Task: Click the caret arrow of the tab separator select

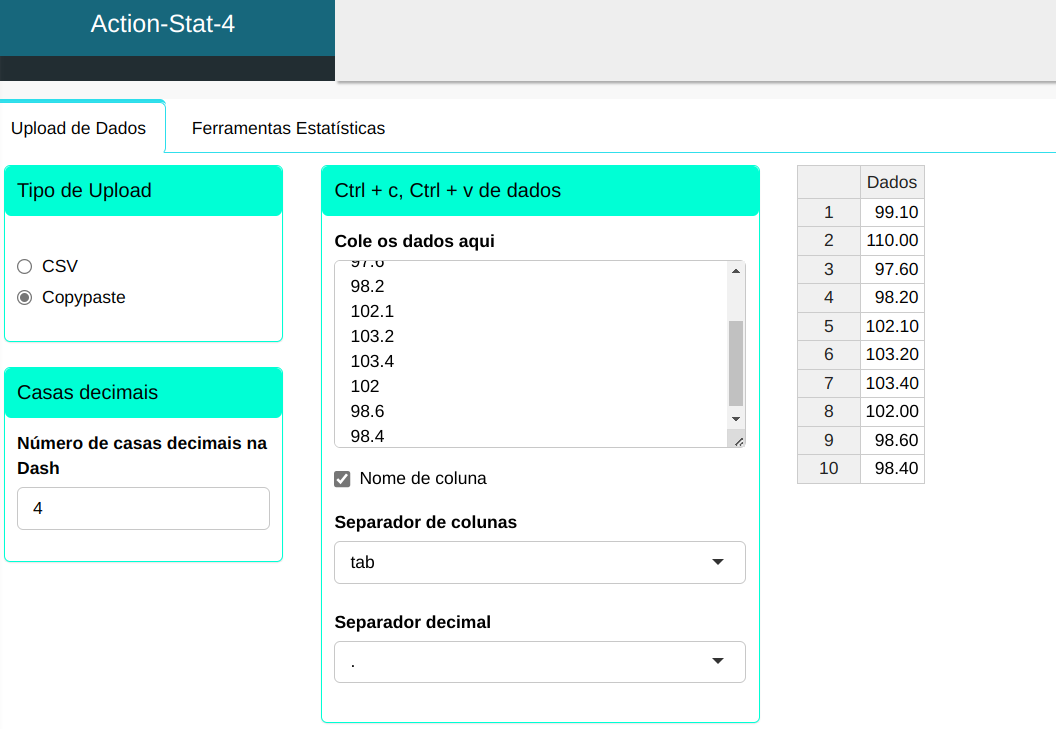Action: pos(717,562)
